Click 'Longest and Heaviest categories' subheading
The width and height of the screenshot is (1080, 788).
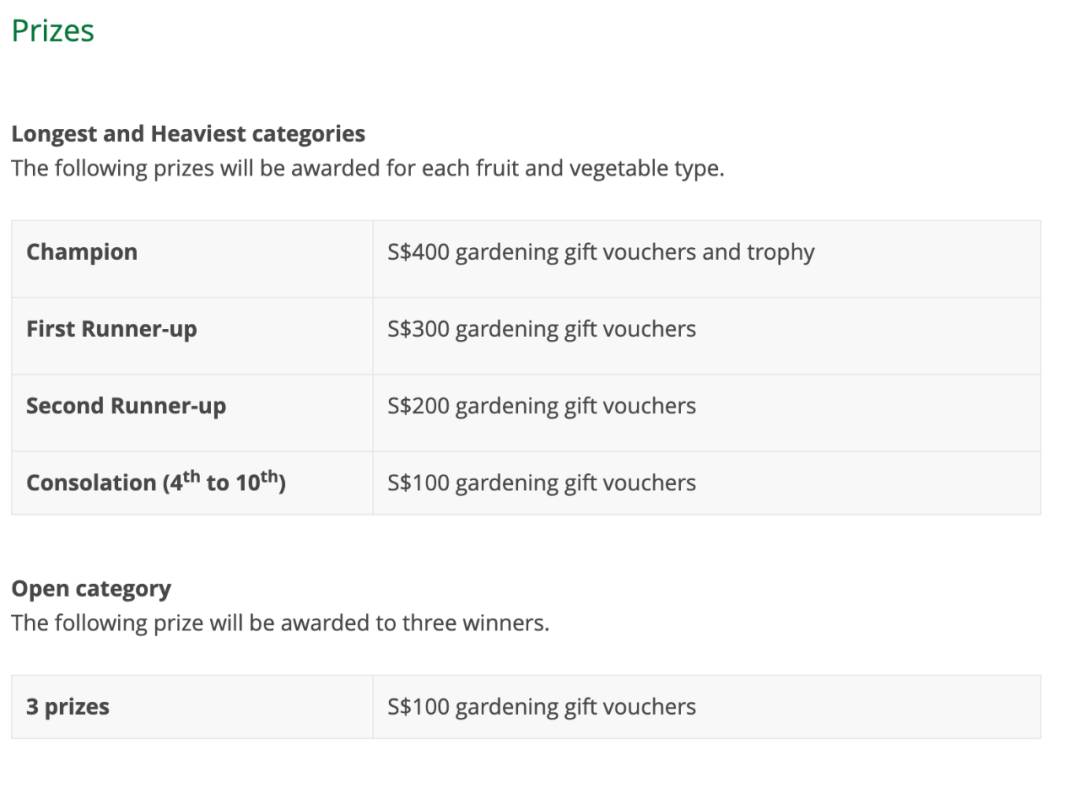188,134
